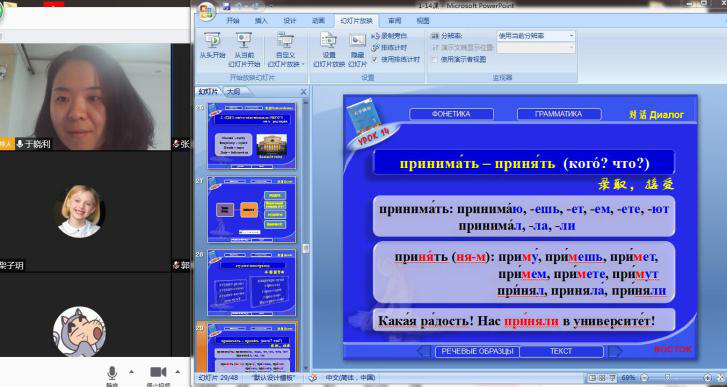Click the ФОНЕТИКА button on the slide
The width and height of the screenshot is (727, 387).
pyautogui.click(x=451, y=114)
